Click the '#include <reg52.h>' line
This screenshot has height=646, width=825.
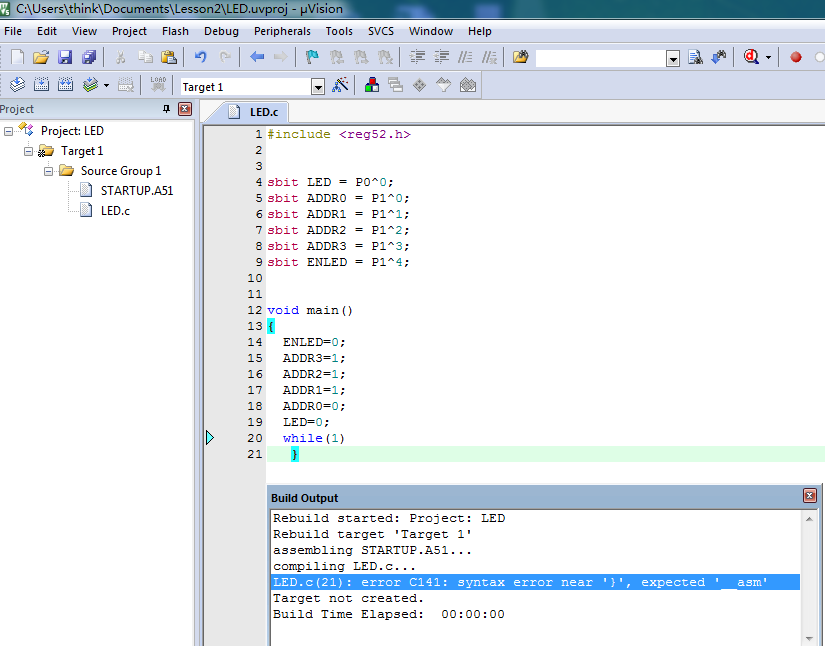coord(339,134)
